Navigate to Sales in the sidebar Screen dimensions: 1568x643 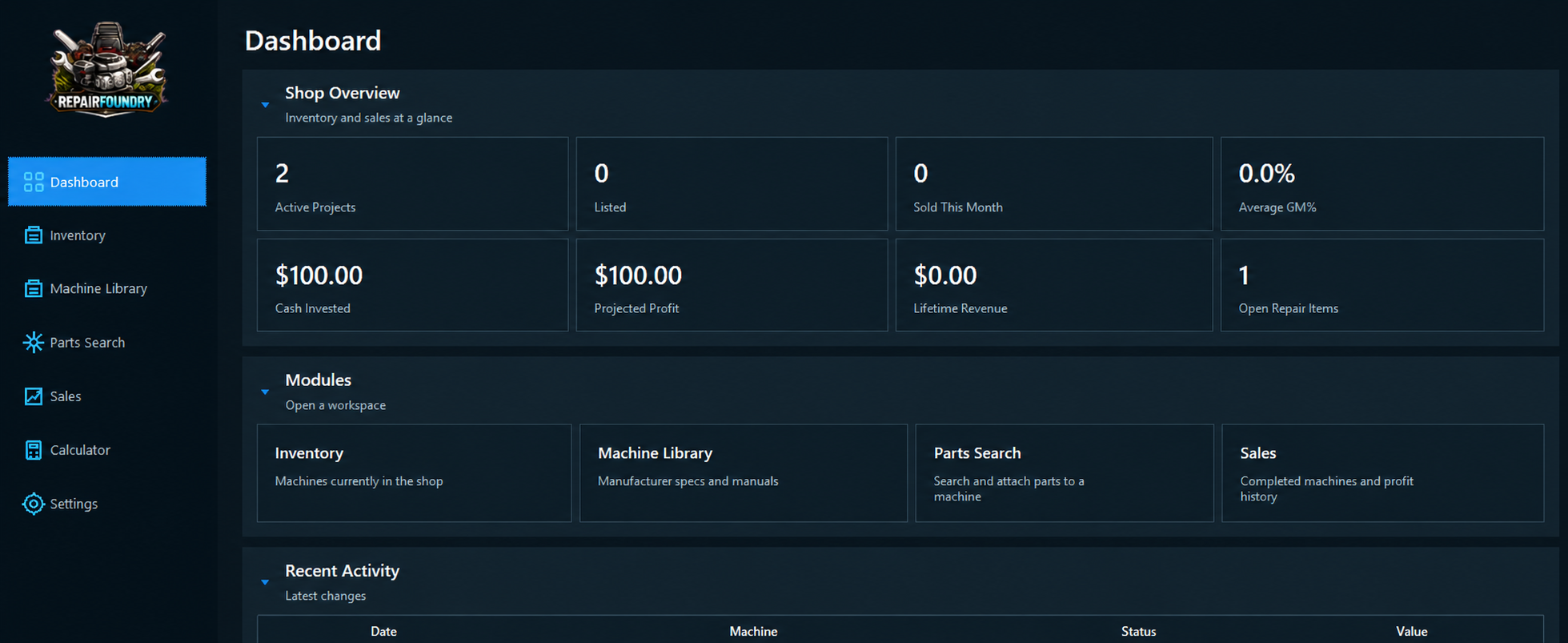107,396
